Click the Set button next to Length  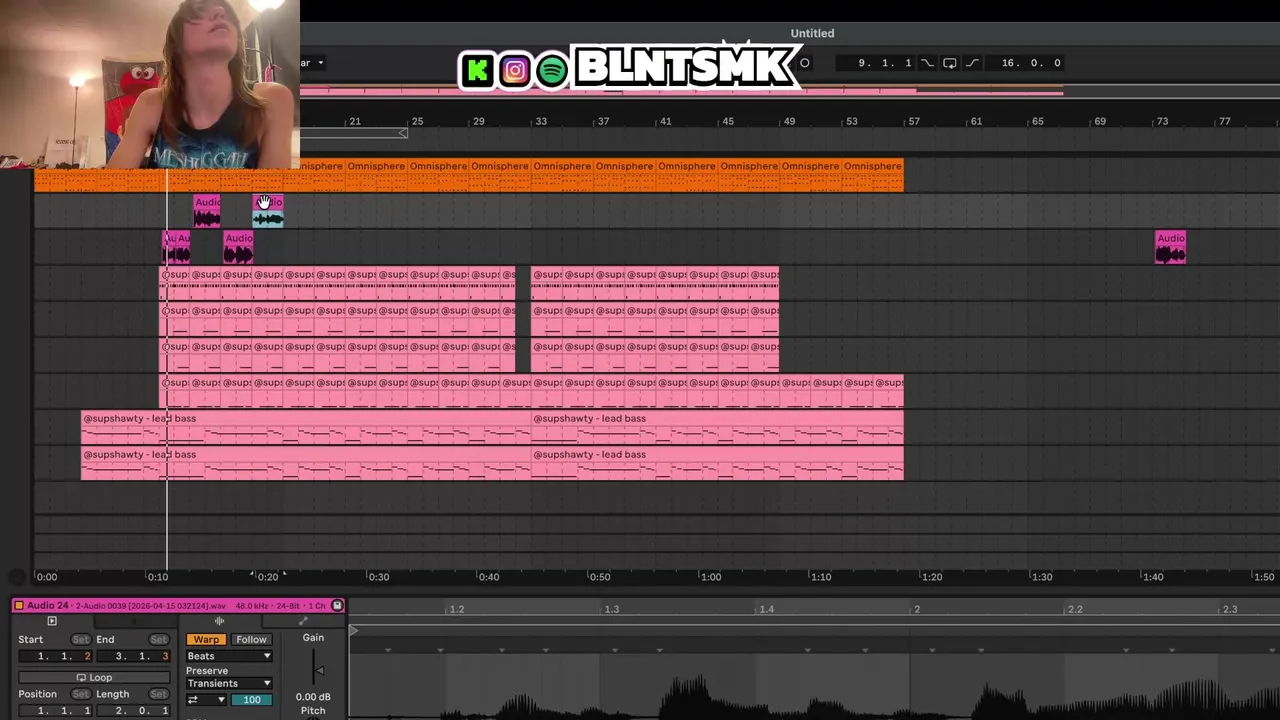click(x=158, y=694)
